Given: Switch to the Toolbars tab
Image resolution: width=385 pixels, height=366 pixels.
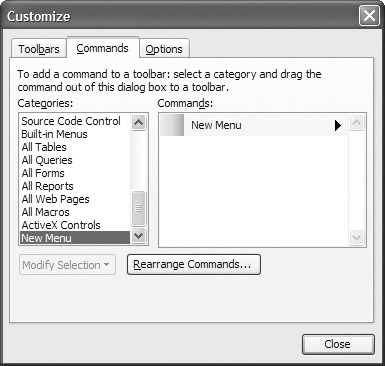Looking at the screenshot, I should click(39, 49).
